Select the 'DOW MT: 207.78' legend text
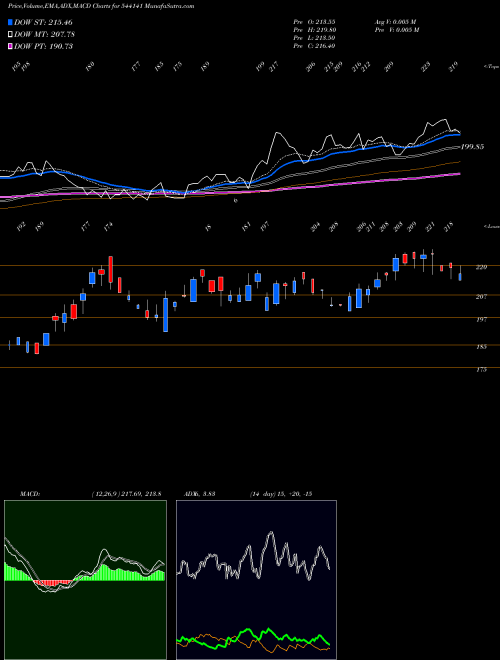Viewport: 500px width, 660px height. [x=44, y=34]
